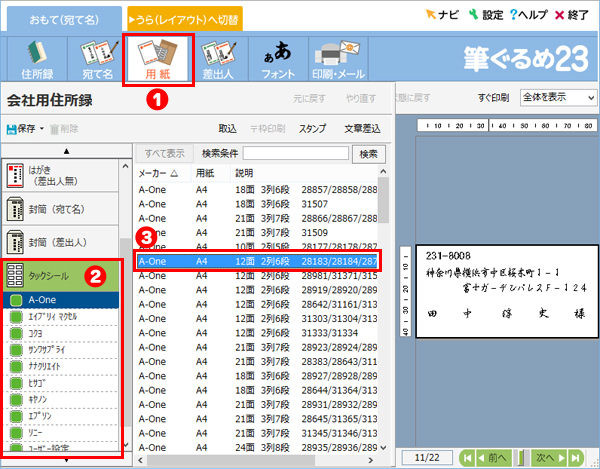The width and height of the screenshot is (600, 469).
Task: Open the フォント font toolbar icon
Action: click(278, 59)
